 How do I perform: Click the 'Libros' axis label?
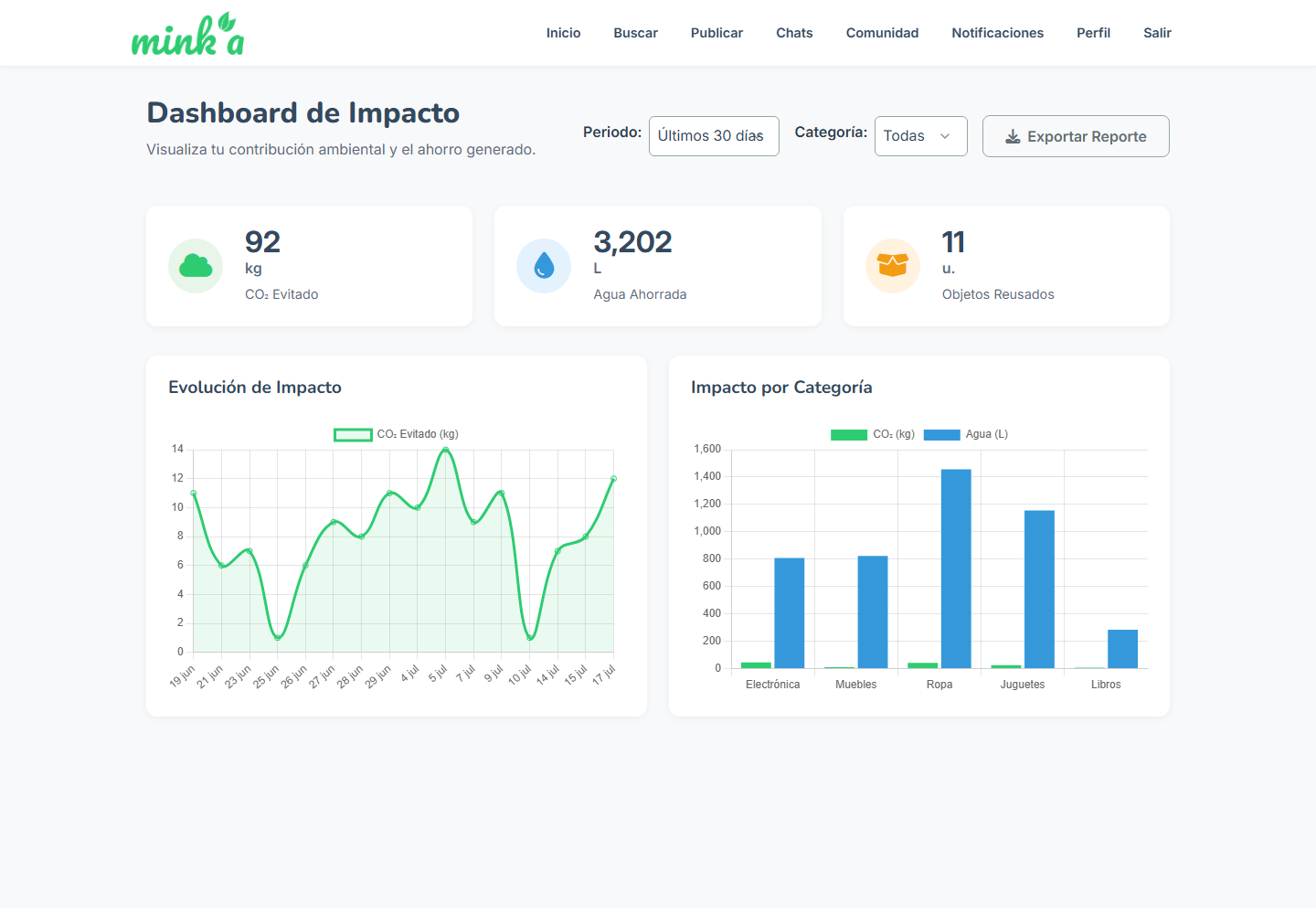[1106, 685]
